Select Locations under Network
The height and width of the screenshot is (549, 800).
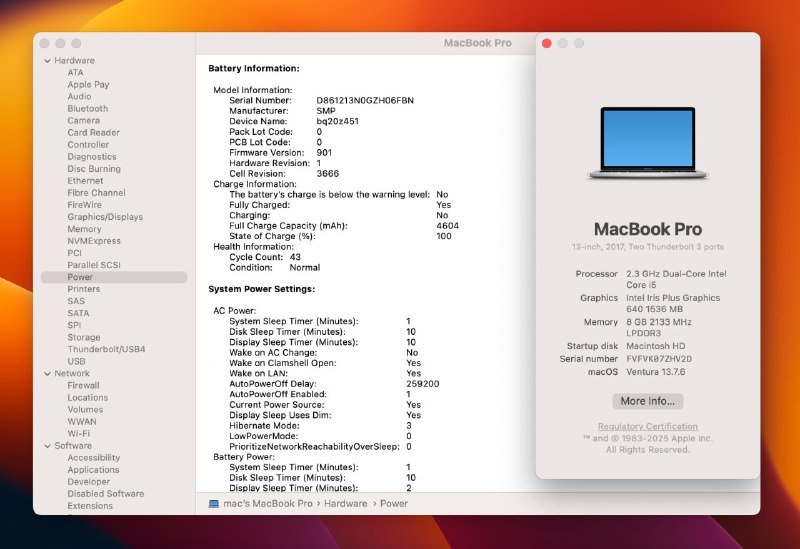[x=88, y=397]
